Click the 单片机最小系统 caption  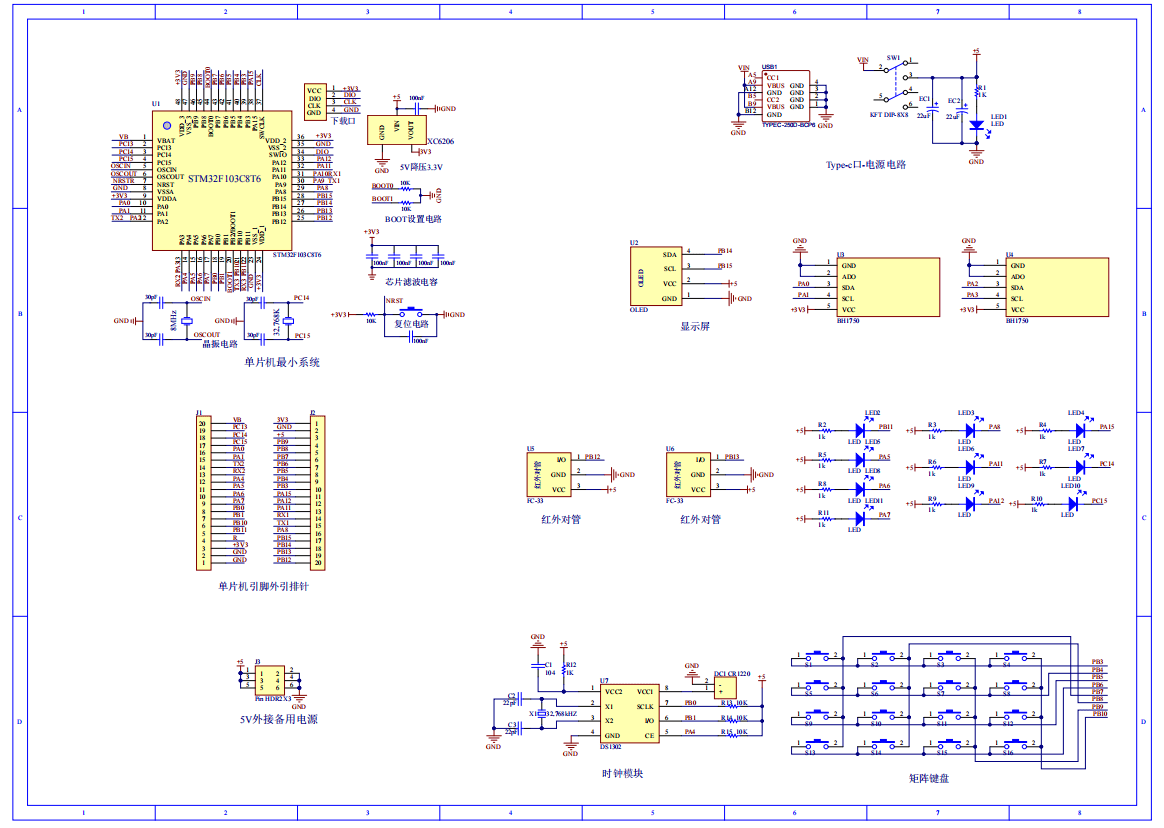(x=282, y=362)
